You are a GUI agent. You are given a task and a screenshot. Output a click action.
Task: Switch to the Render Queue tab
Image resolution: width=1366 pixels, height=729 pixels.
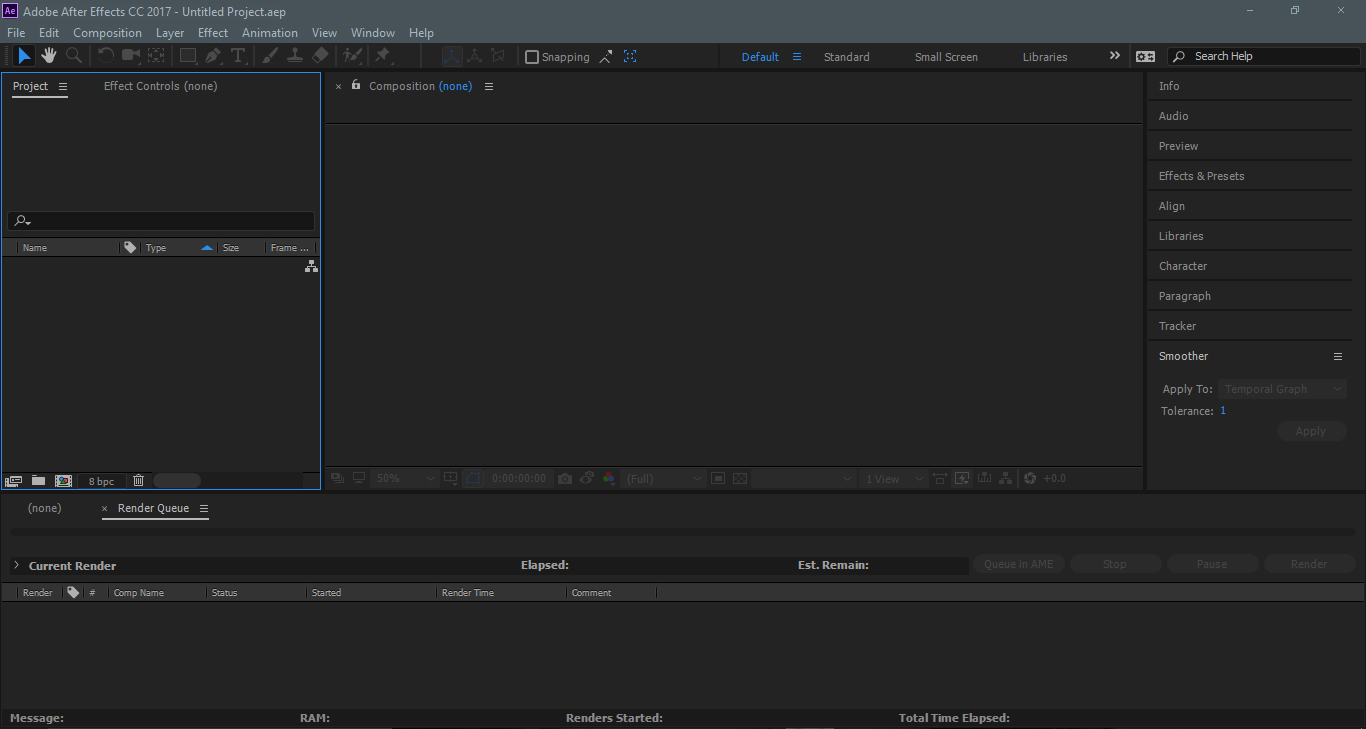(155, 508)
